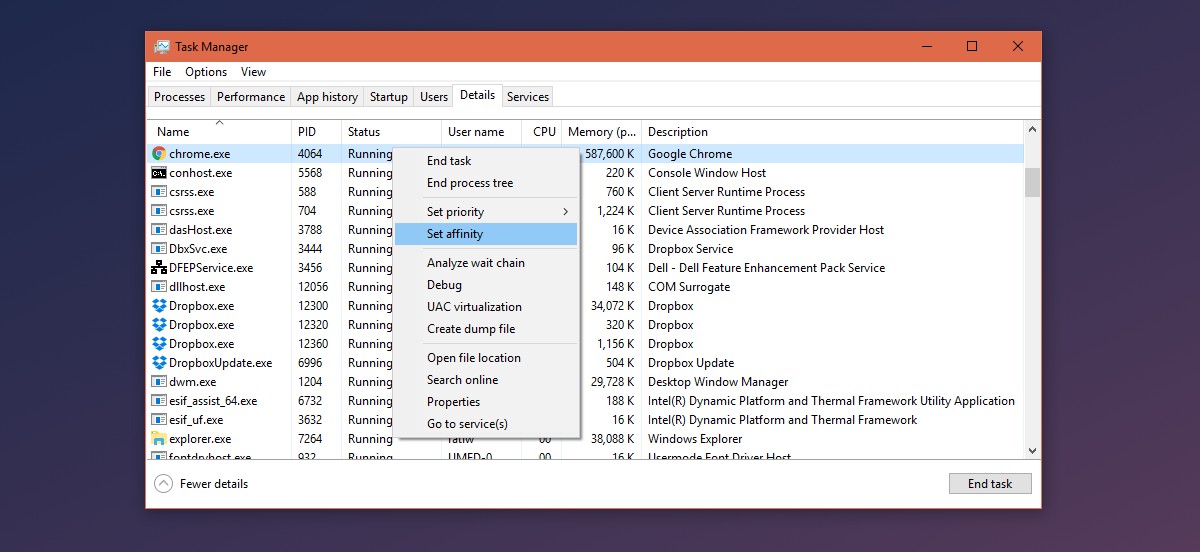The width and height of the screenshot is (1200, 552).
Task: Click the Dropbox icon for PID 12320
Action: point(159,325)
